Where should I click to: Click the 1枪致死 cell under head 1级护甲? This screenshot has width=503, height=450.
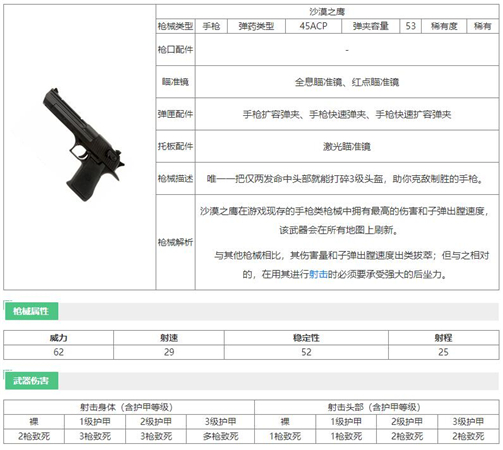tap(346, 436)
